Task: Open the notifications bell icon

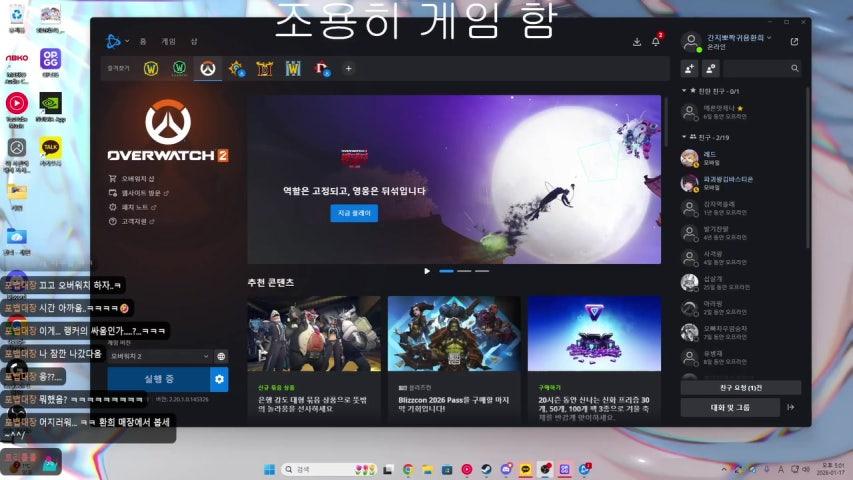Action: pyautogui.click(x=656, y=42)
